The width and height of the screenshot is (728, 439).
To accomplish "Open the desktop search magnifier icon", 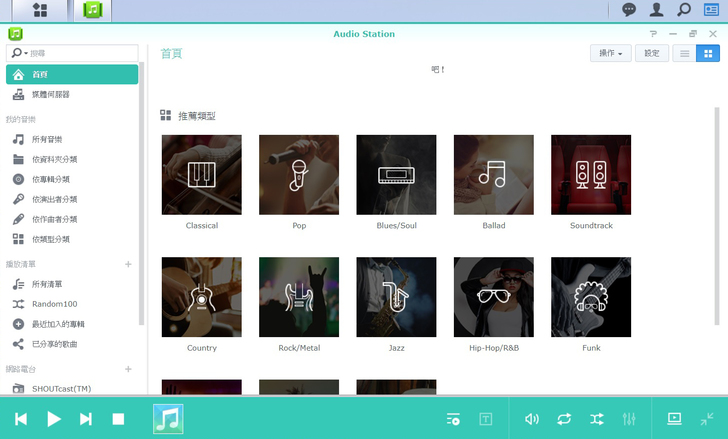I will point(684,10).
